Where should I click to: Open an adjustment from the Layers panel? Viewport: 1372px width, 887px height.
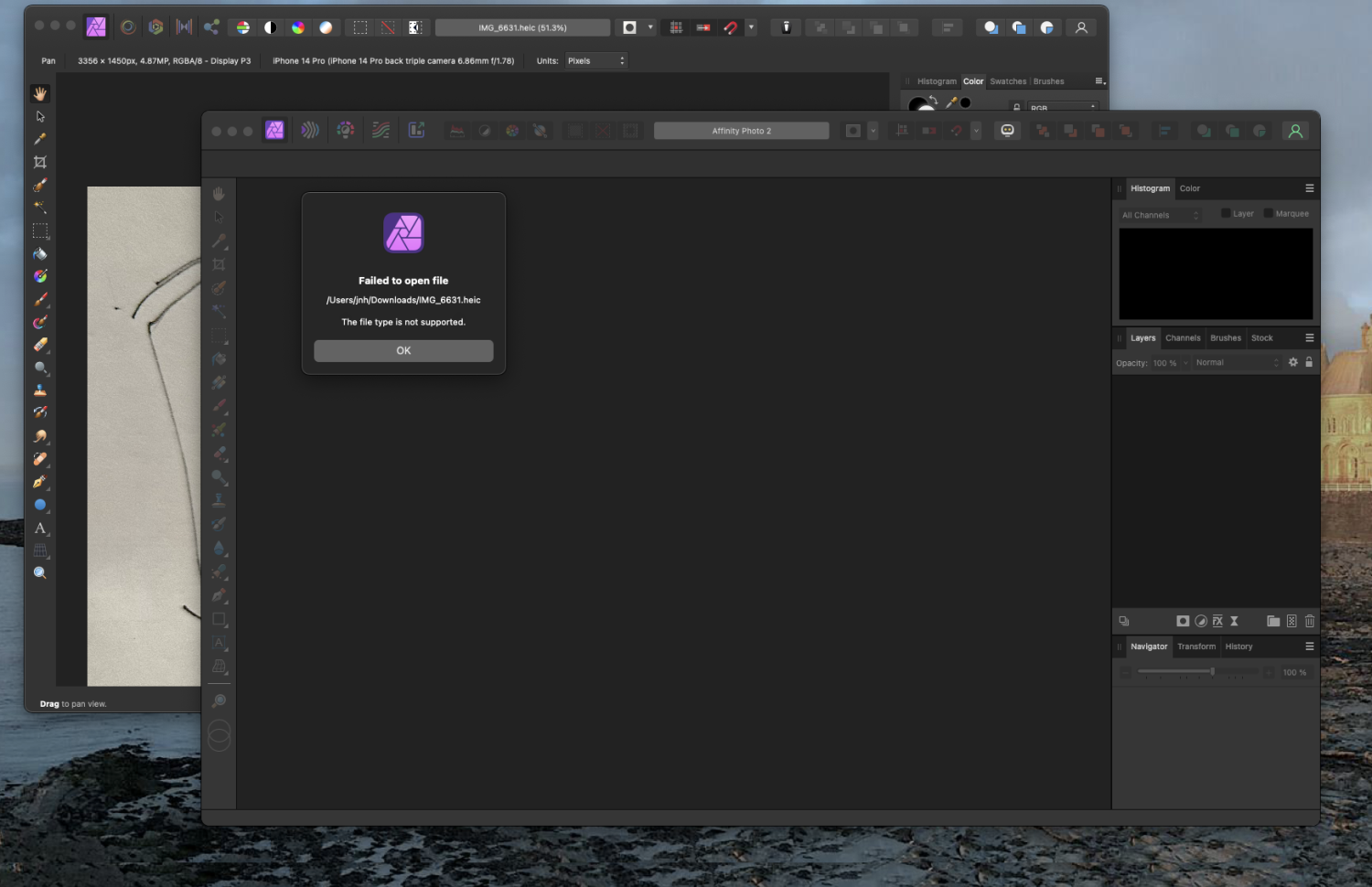click(1201, 621)
